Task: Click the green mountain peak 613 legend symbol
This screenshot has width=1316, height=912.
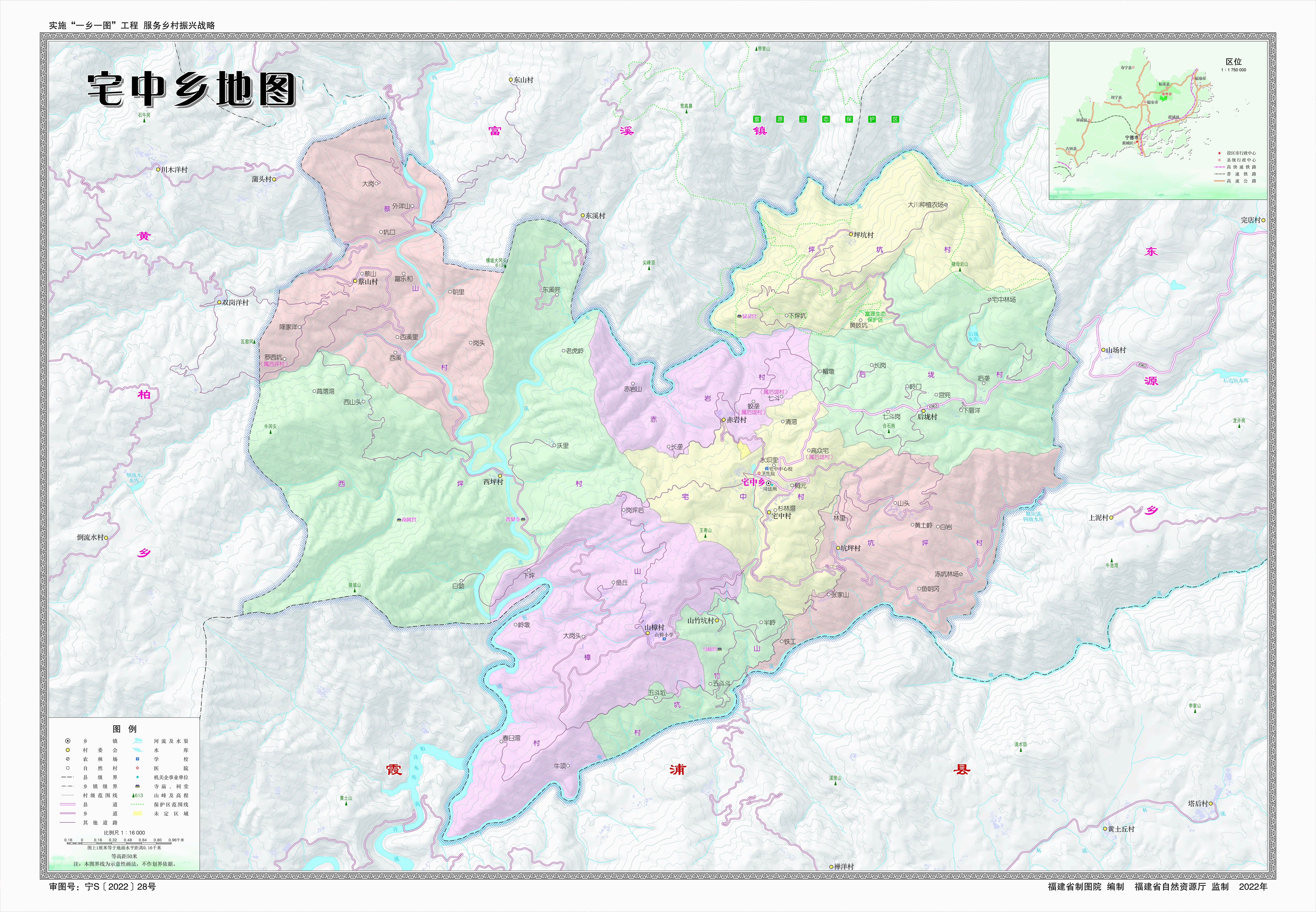Action: 138,795
